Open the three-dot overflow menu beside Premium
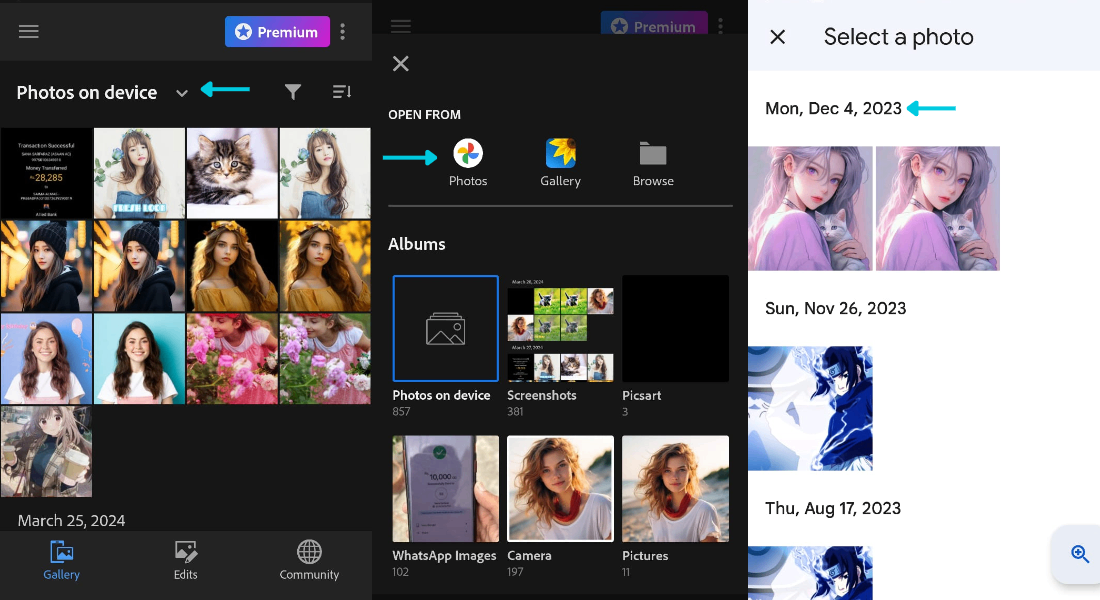This screenshot has height=600, width=1100. click(342, 32)
